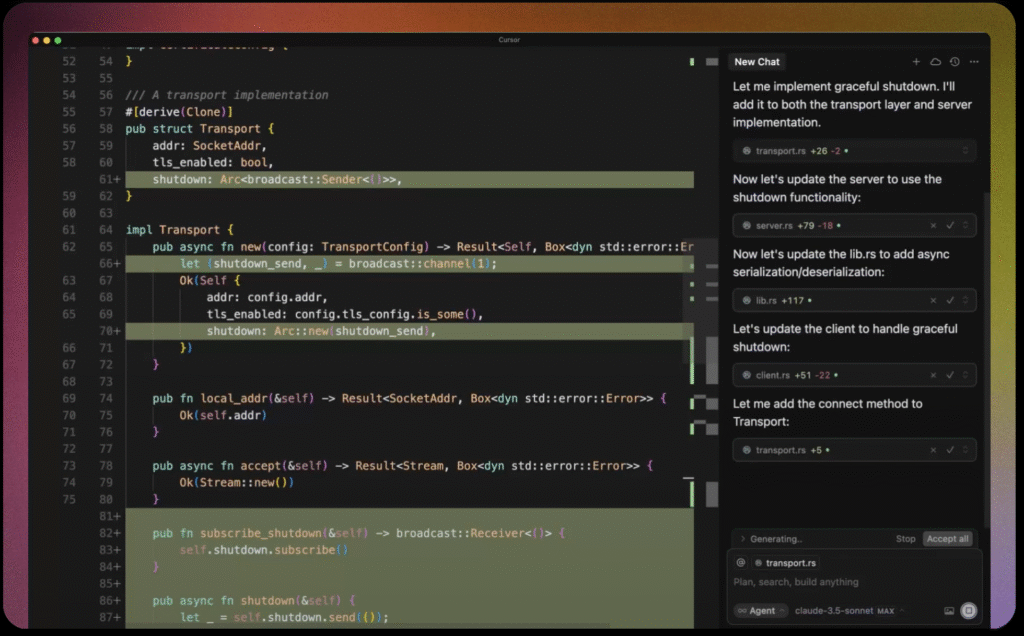This screenshot has width=1024, height=636.
Task: Reject lib.rs changes with the X icon
Action: pyautogui.click(x=933, y=300)
